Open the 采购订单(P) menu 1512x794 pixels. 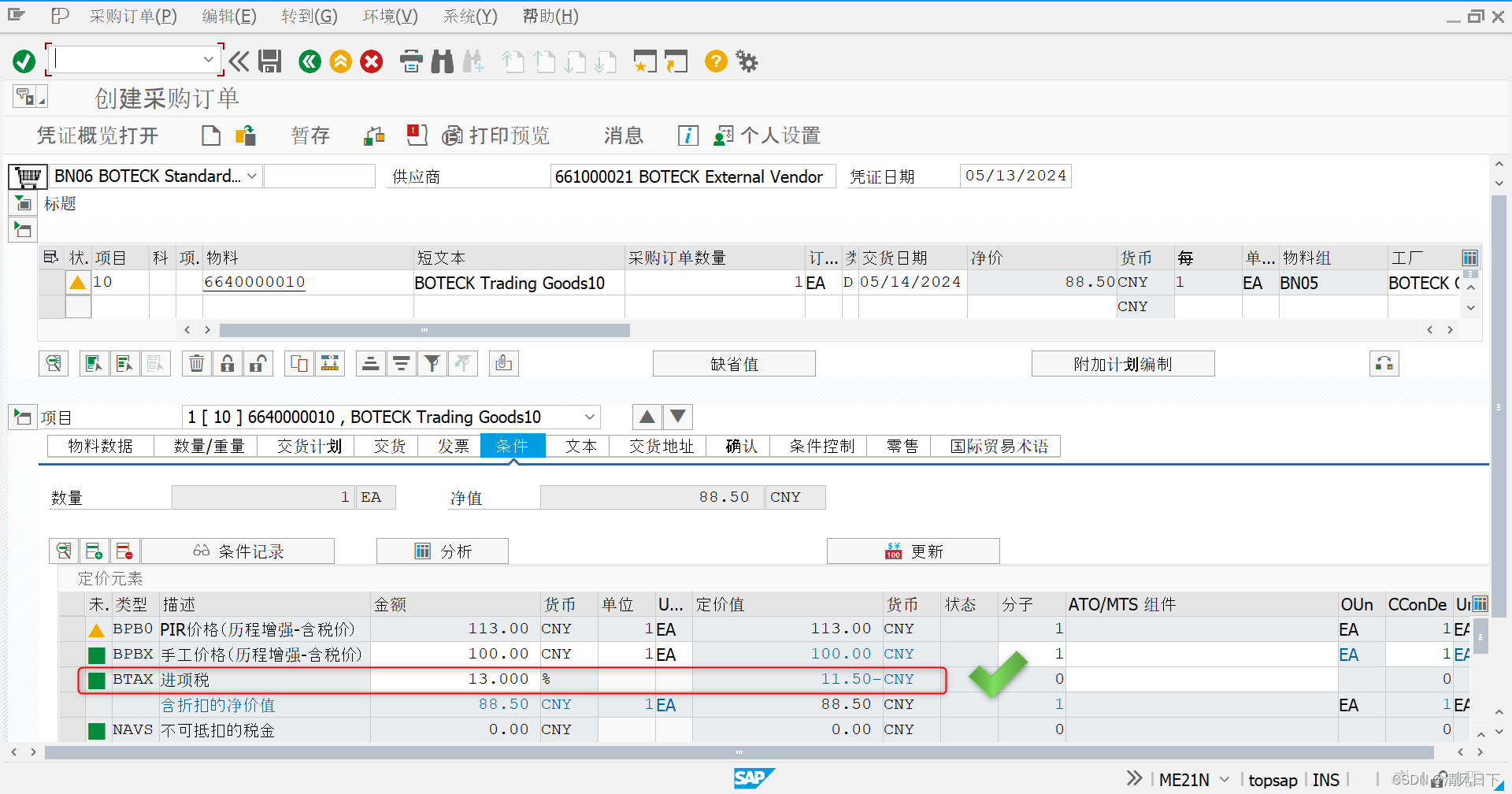click(x=133, y=16)
